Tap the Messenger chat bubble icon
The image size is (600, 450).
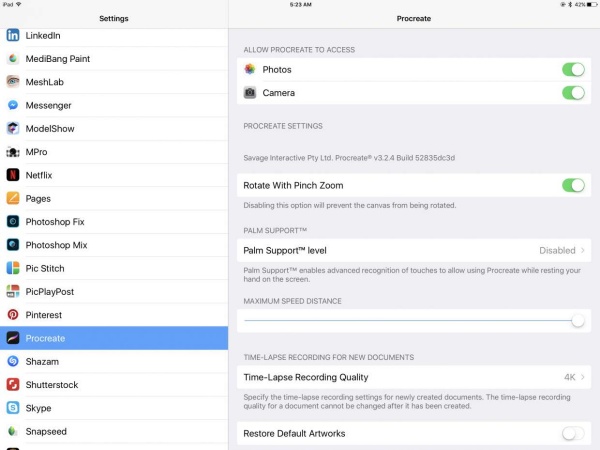[13, 105]
